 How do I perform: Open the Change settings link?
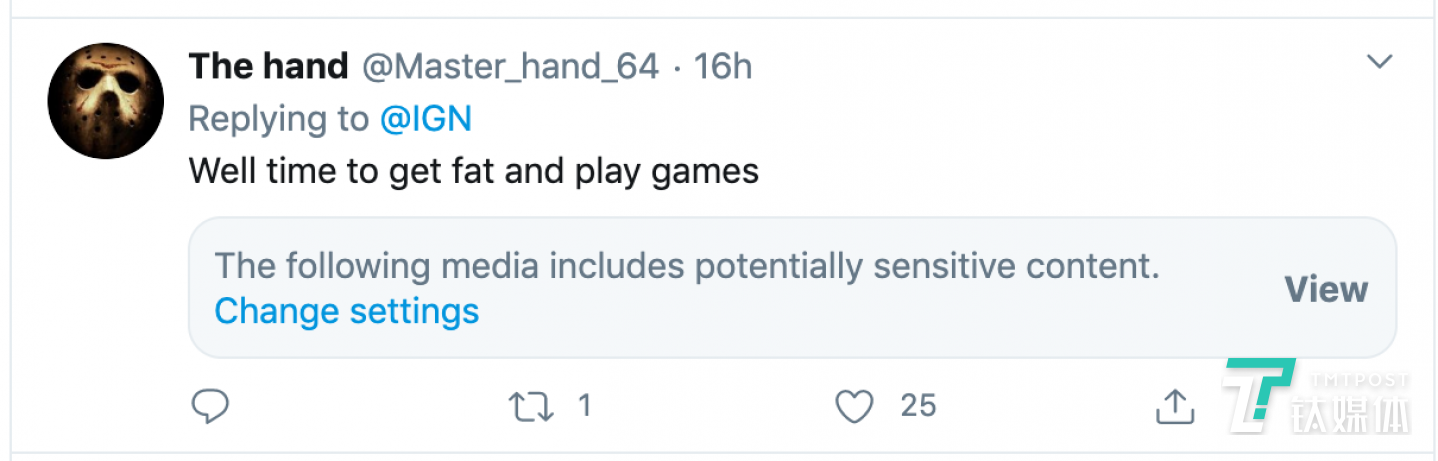(347, 311)
